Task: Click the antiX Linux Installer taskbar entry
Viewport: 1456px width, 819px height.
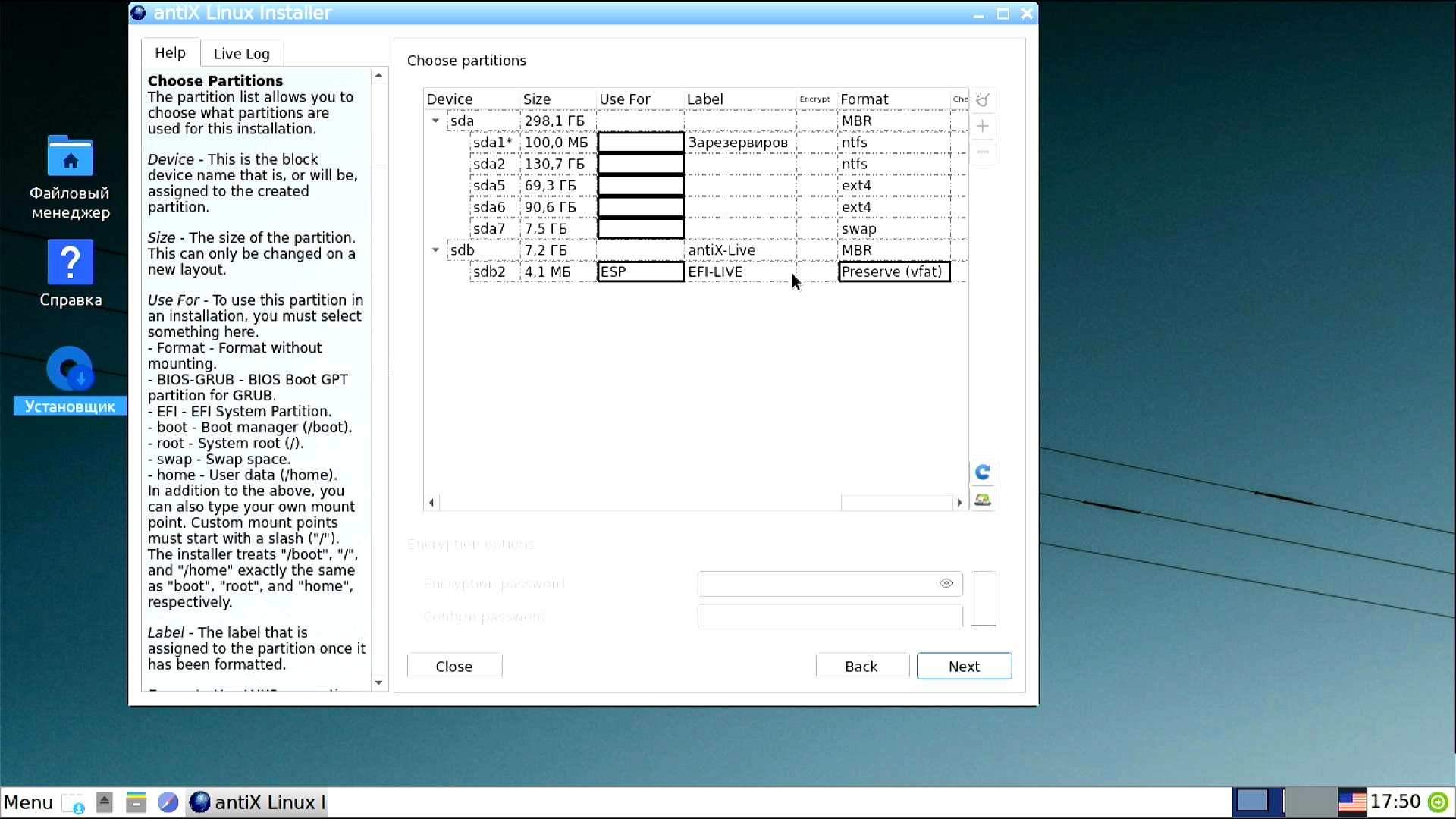Action: 257,802
